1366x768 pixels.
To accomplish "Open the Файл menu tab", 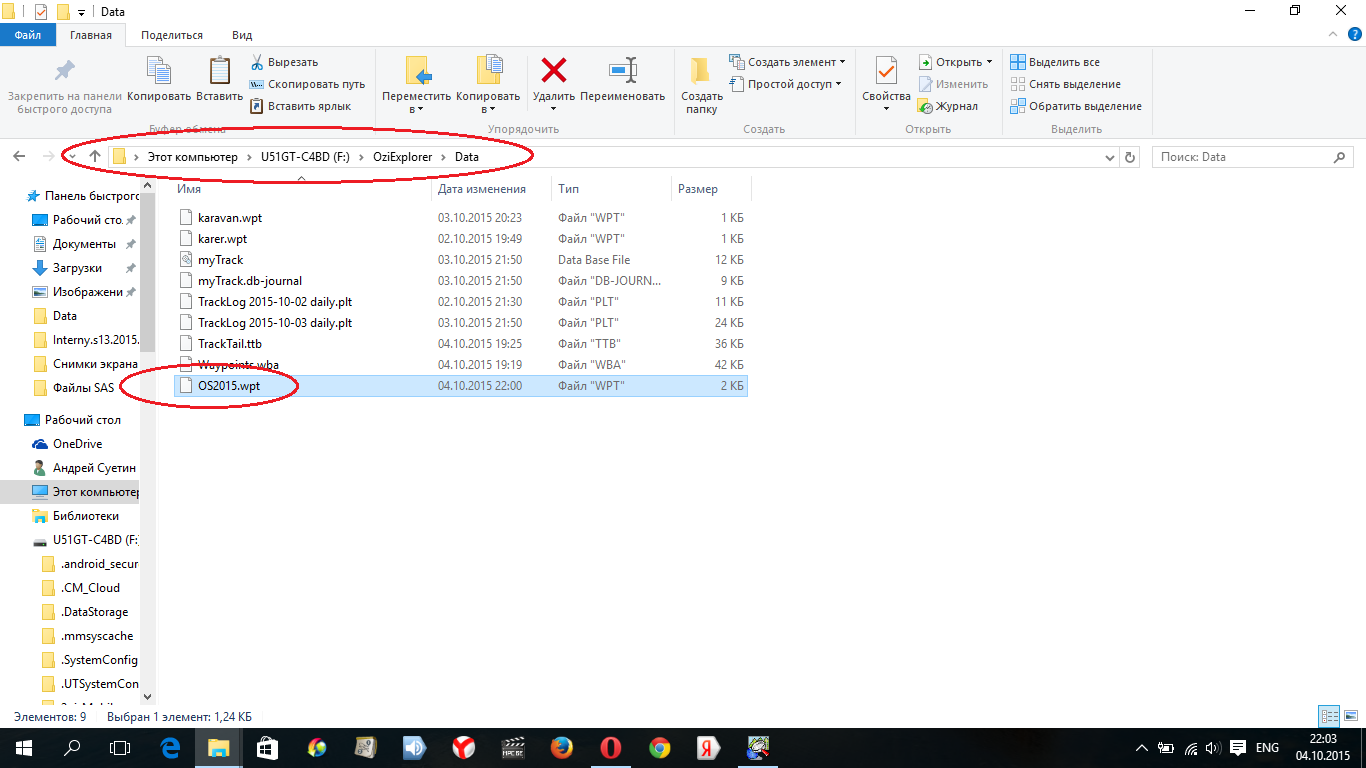I will pos(28,35).
